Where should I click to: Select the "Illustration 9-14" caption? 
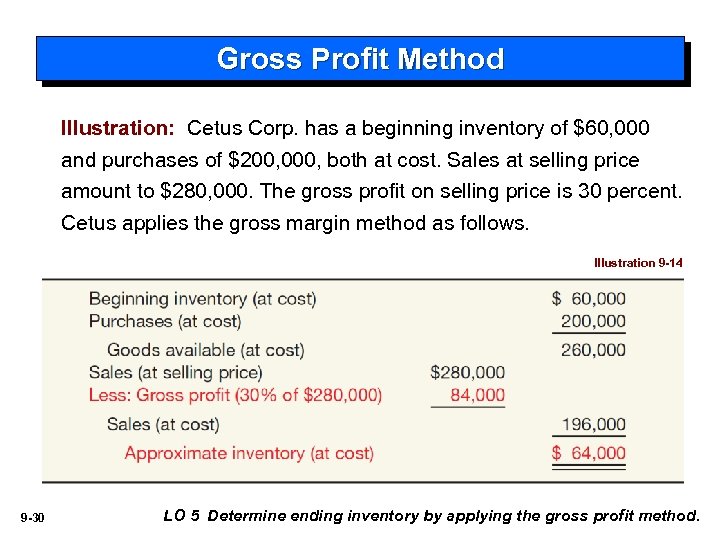[x=638, y=263]
